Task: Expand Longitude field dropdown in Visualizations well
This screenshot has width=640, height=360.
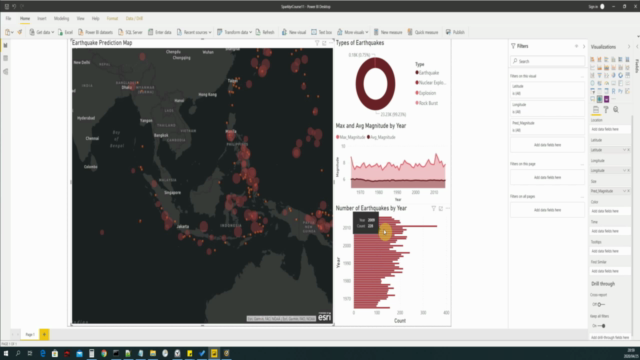Action: [624, 170]
